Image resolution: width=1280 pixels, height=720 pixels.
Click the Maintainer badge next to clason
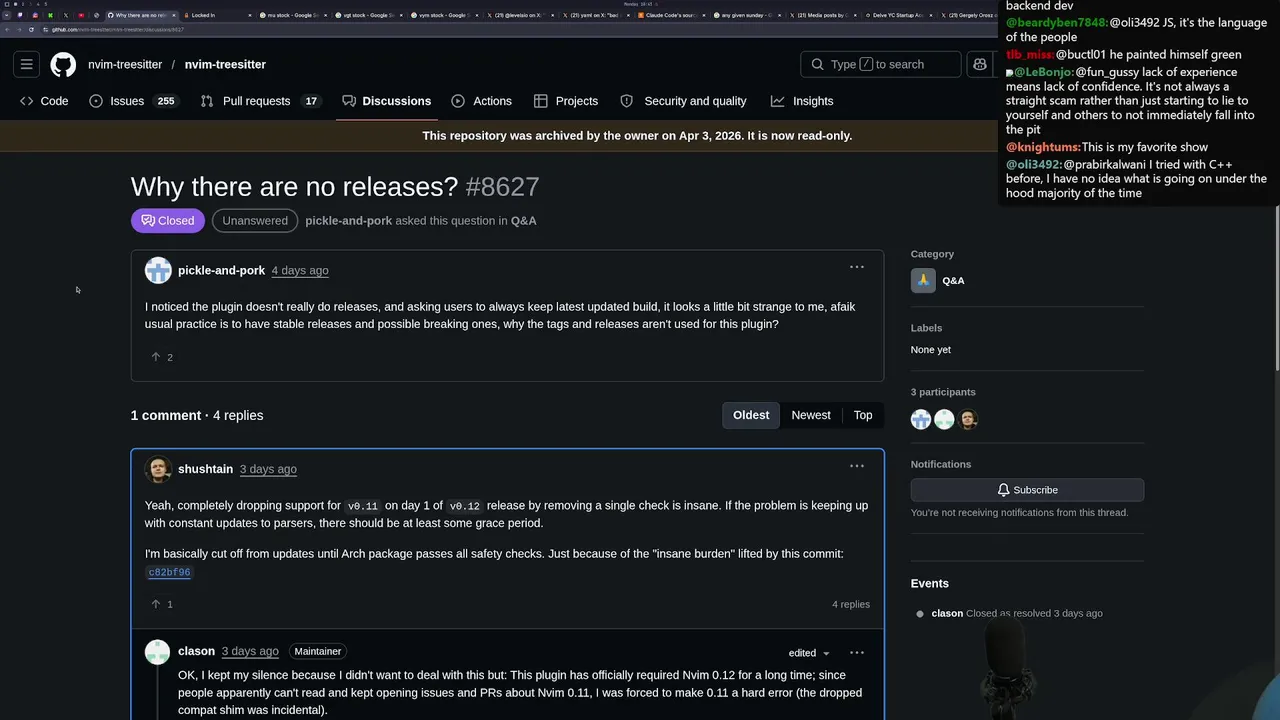point(318,652)
